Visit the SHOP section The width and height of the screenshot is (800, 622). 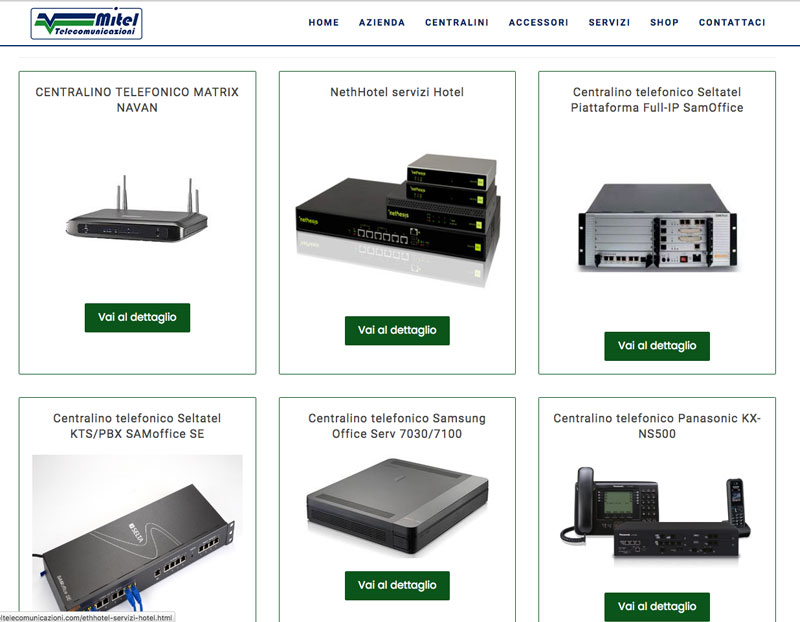(664, 22)
